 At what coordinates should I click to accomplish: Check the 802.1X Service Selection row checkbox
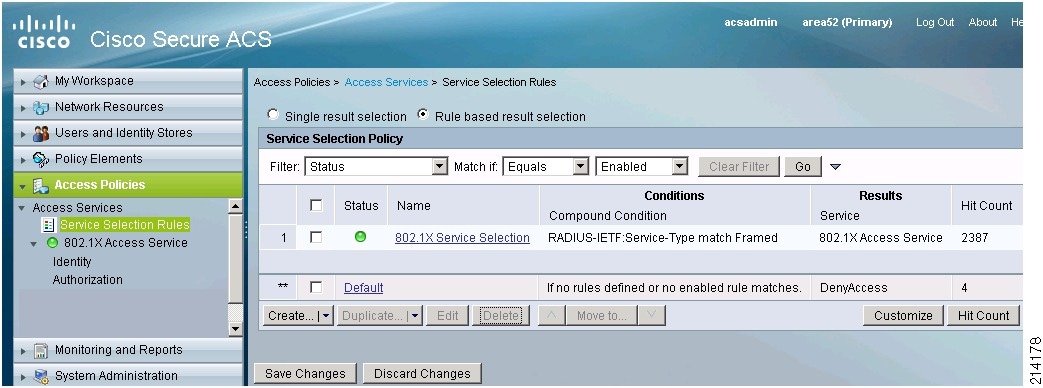(x=316, y=237)
